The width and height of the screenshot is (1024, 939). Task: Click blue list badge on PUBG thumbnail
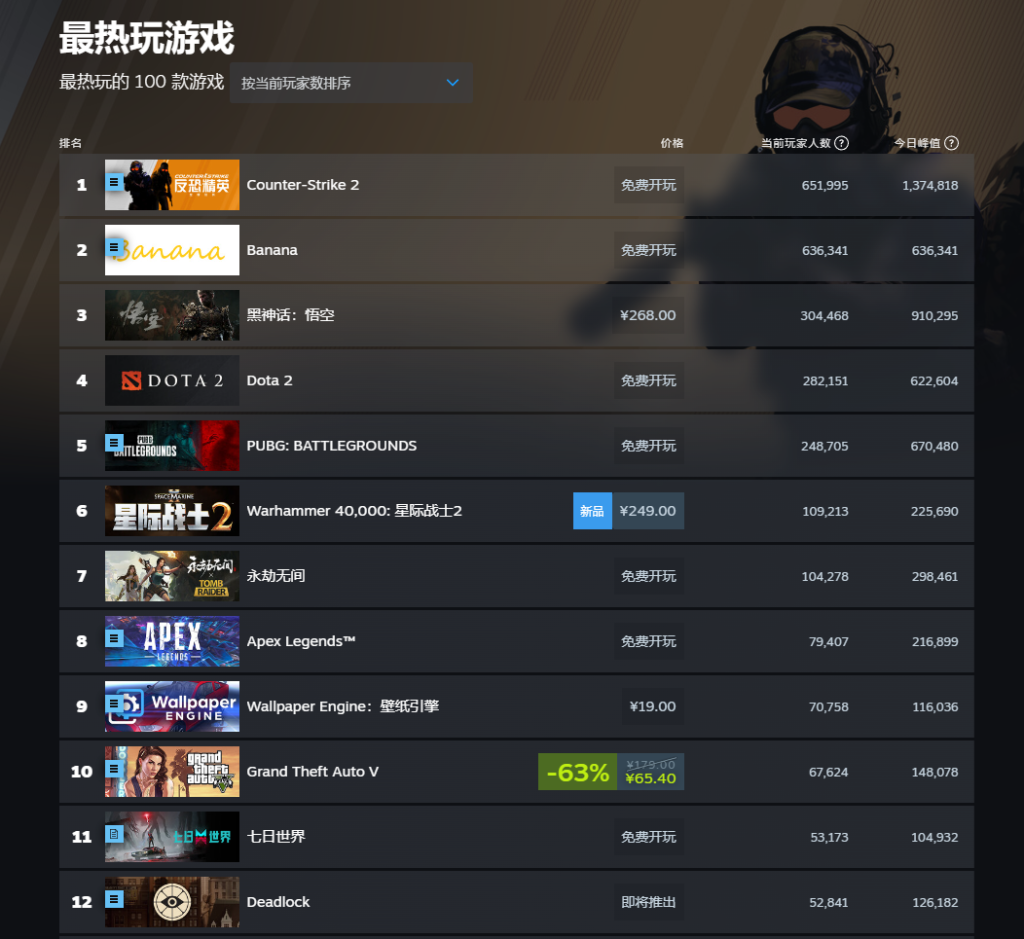point(114,443)
